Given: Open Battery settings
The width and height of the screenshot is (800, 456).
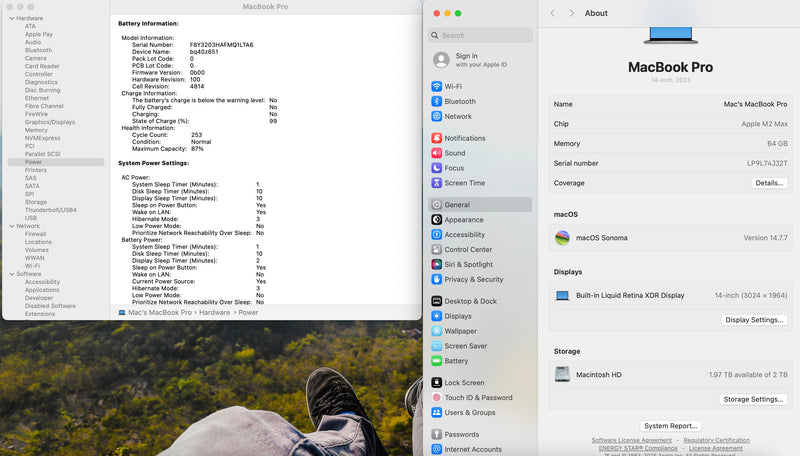Looking at the screenshot, I should coord(480,361).
